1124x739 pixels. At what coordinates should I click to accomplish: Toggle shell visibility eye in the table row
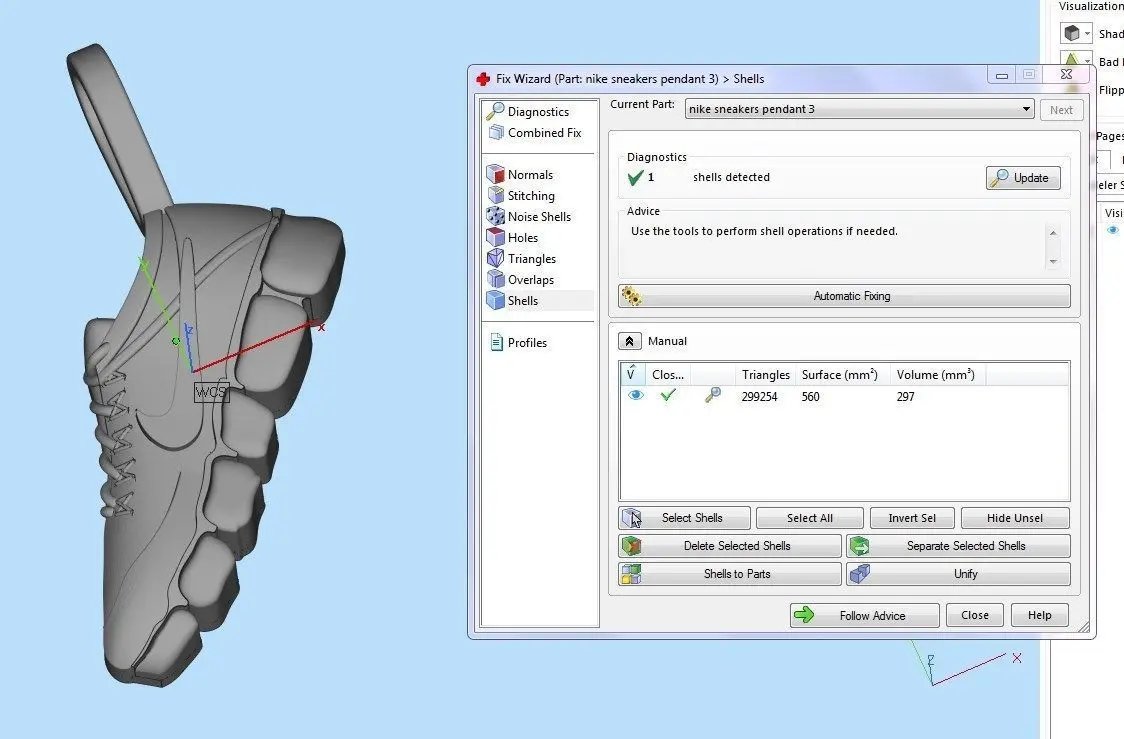635,395
